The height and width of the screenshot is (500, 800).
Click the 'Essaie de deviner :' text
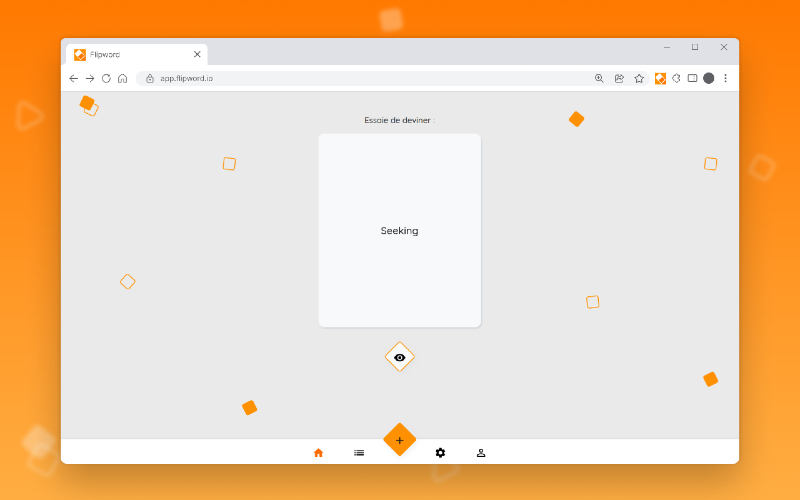point(399,120)
